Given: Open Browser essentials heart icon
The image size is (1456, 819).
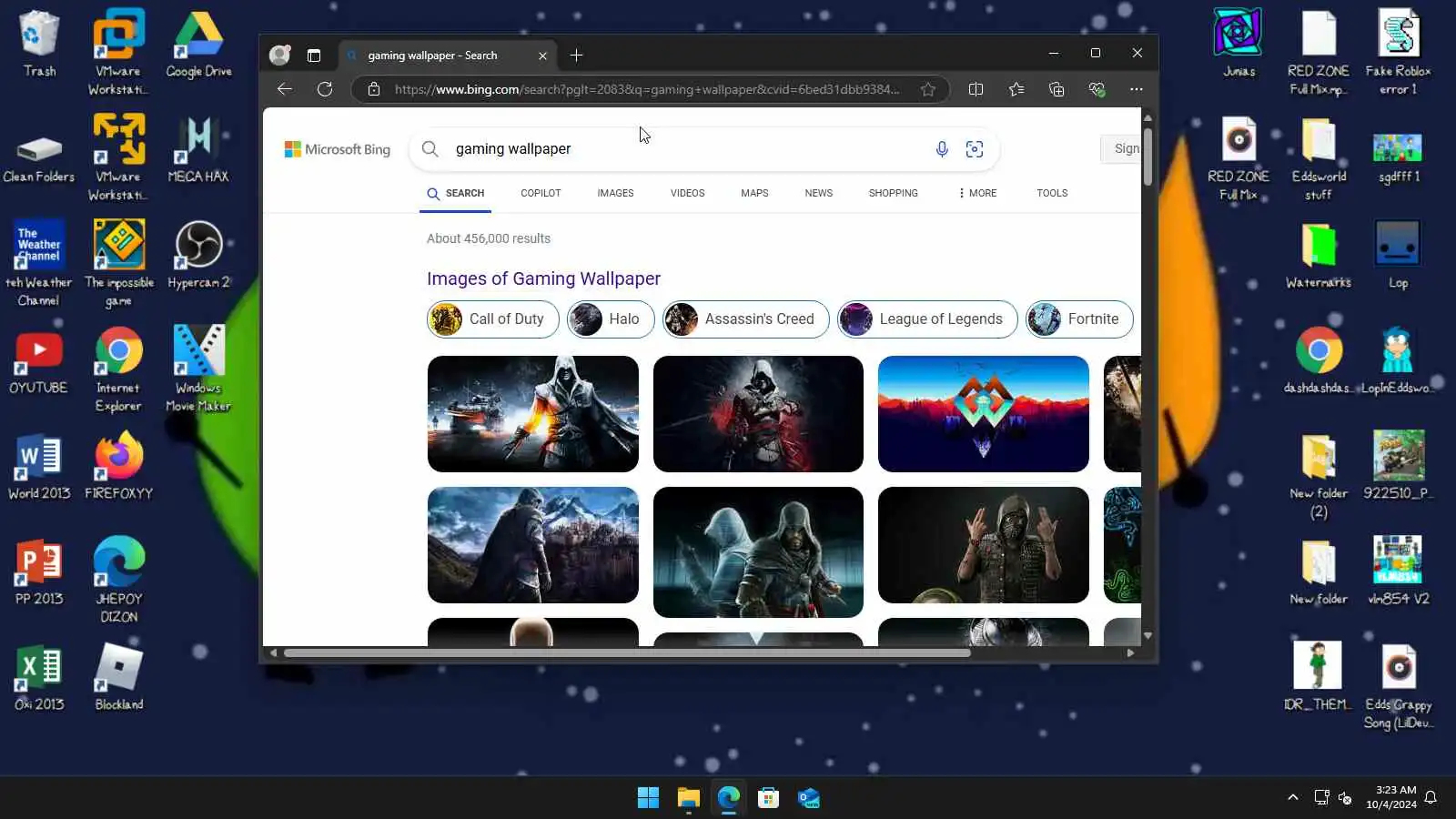Looking at the screenshot, I should pyautogui.click(x=1097, y=89).
